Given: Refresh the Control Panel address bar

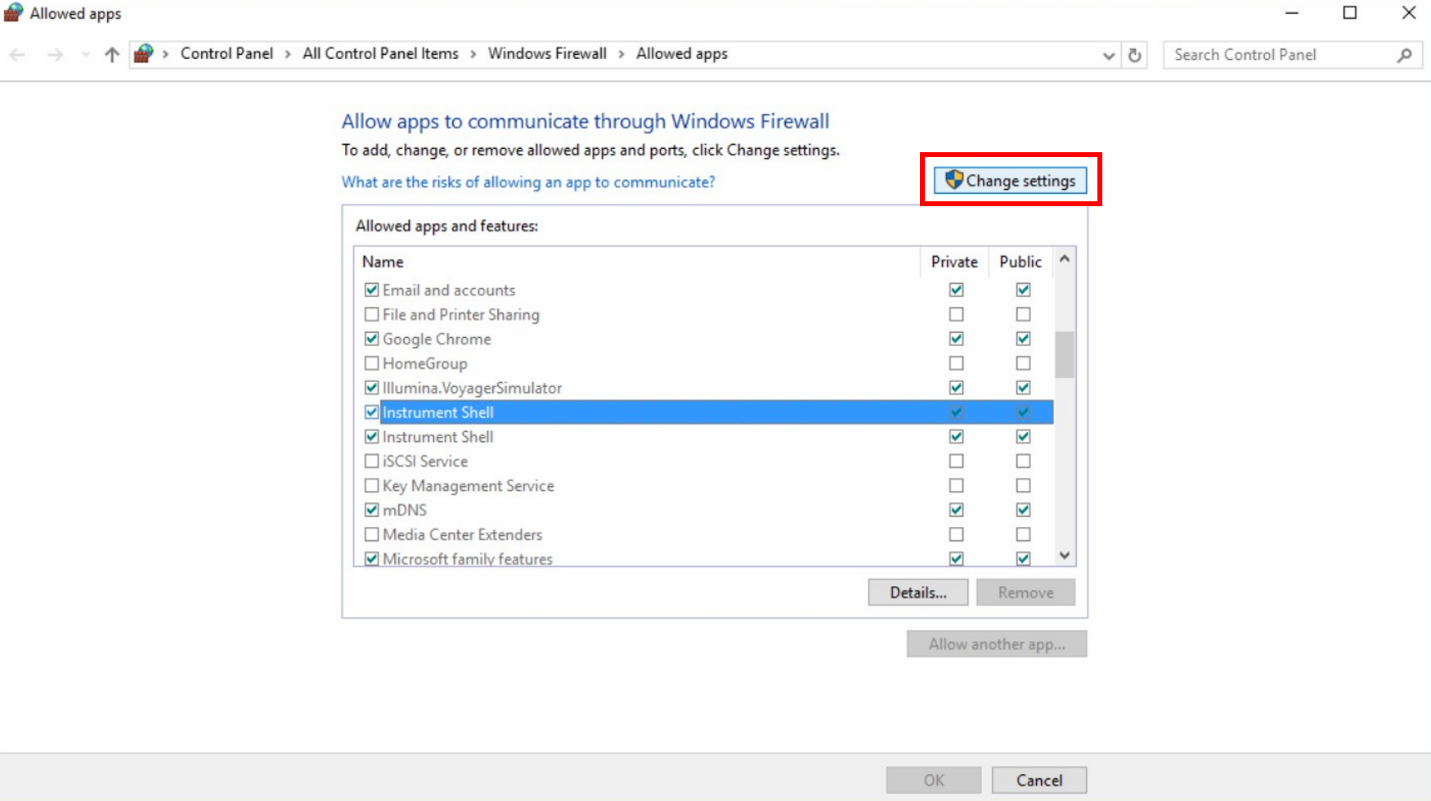Looking at the screenshot, I should click(1134, 55).
